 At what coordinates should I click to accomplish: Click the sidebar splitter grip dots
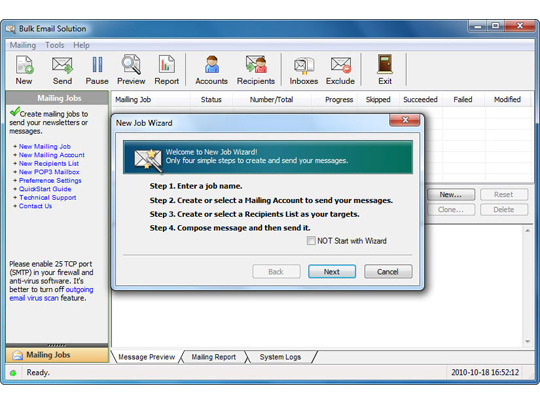57,345
